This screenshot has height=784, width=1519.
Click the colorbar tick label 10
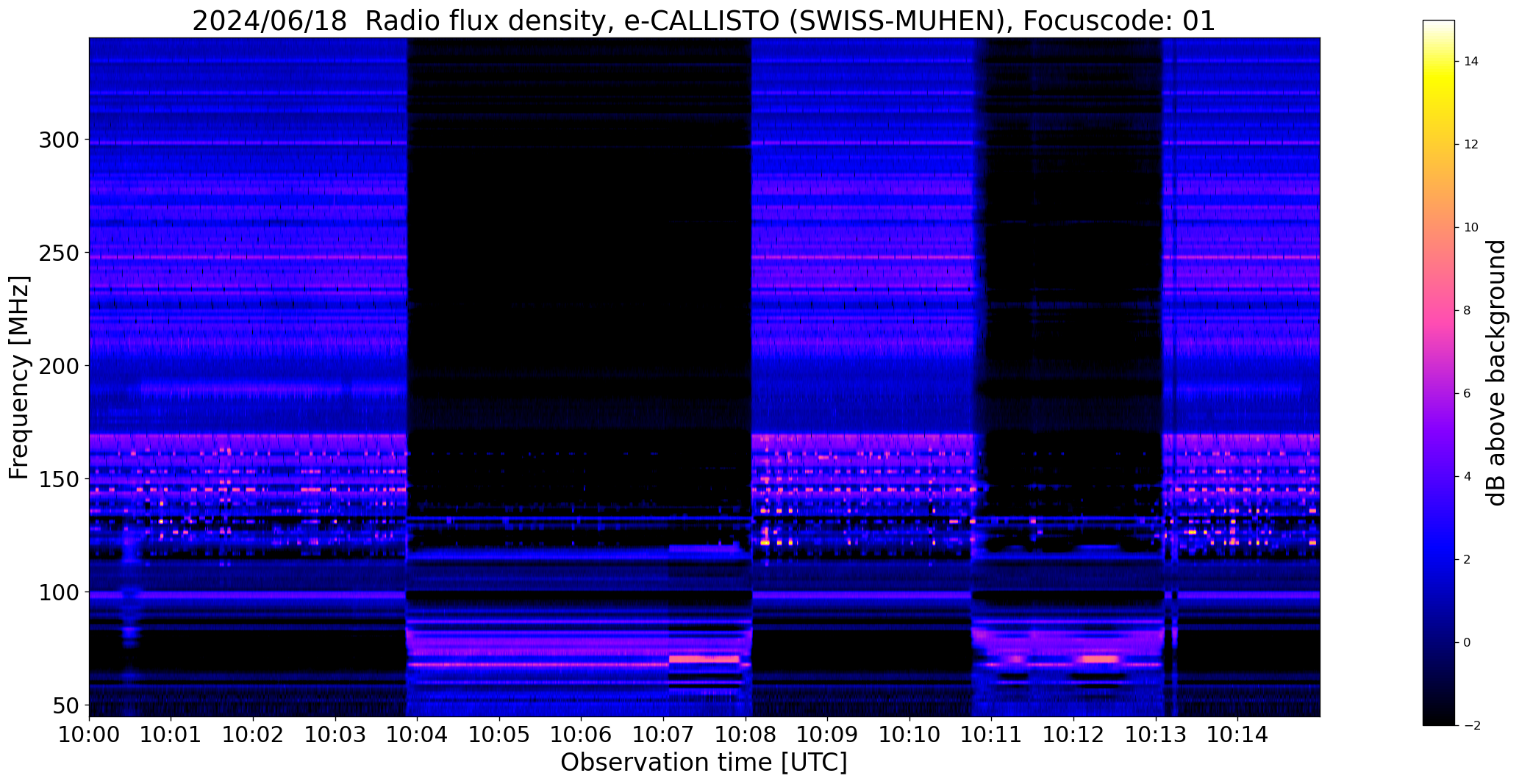point(1471,228)
